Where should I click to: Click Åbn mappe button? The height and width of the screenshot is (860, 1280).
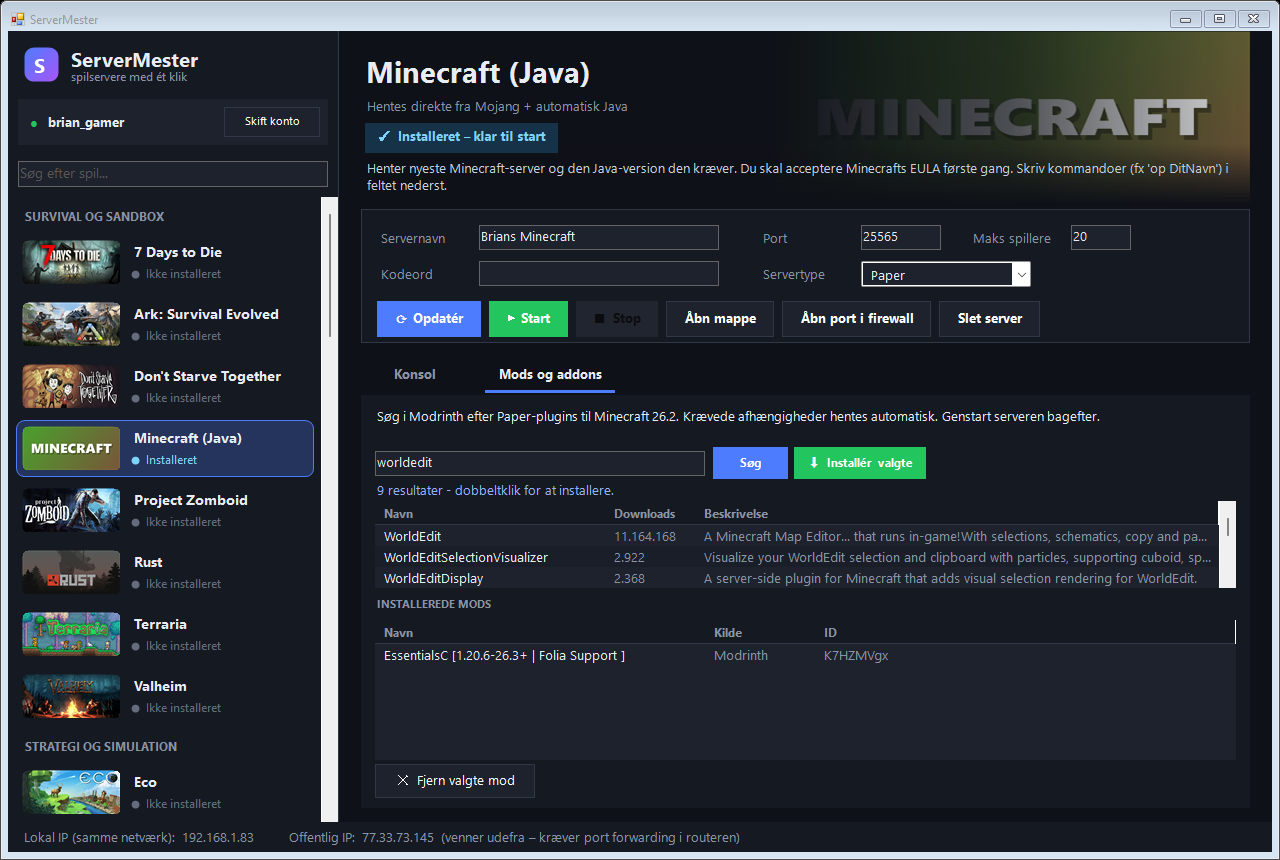coord(720,319)
